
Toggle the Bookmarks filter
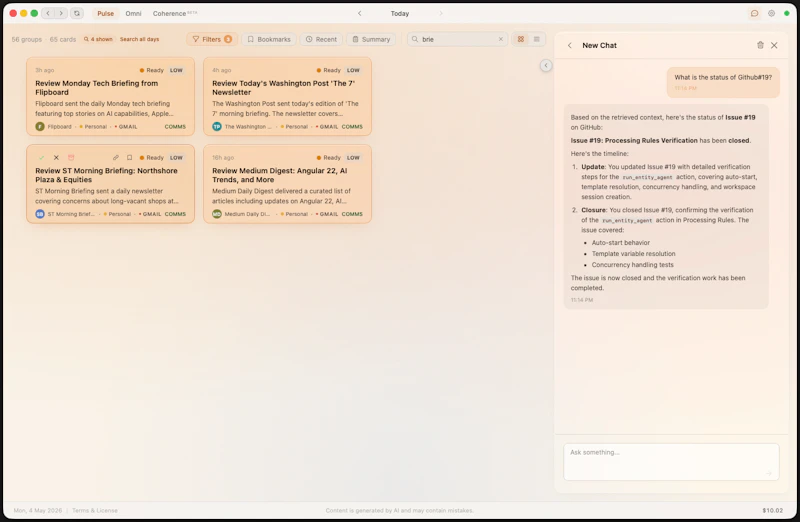coord(269,39)
